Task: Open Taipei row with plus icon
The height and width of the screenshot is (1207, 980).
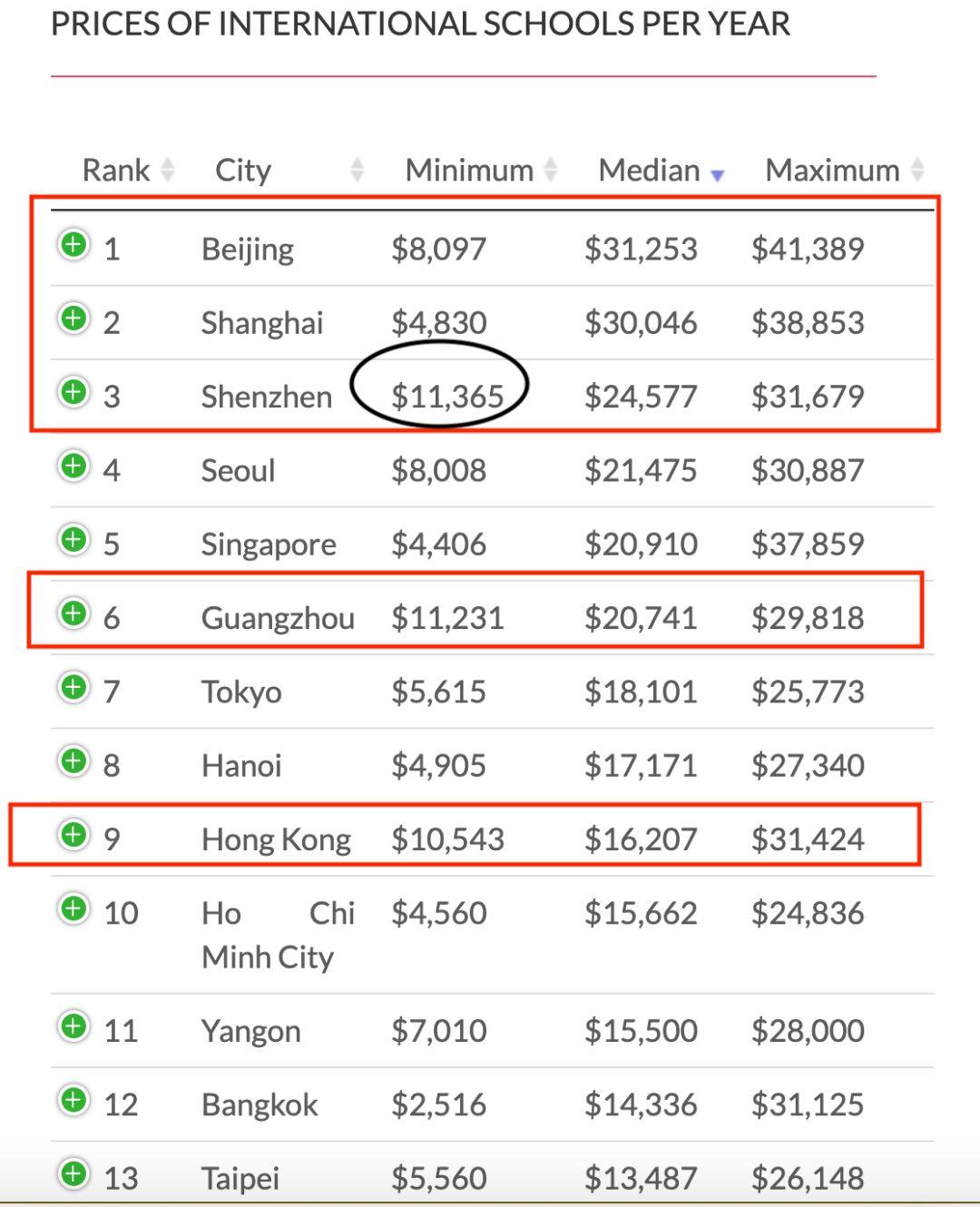Action: pos(73,1174)
